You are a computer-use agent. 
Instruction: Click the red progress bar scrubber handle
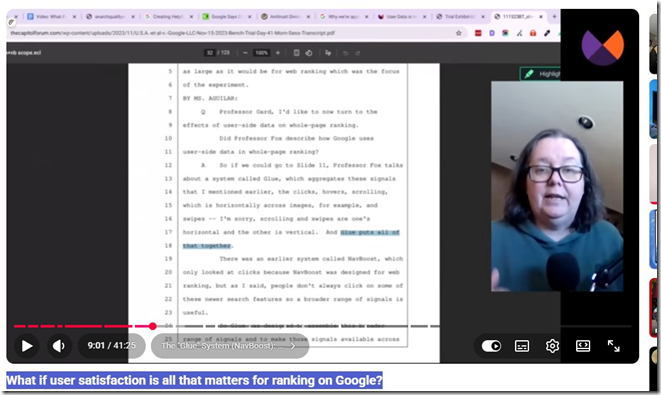point(153,326)
